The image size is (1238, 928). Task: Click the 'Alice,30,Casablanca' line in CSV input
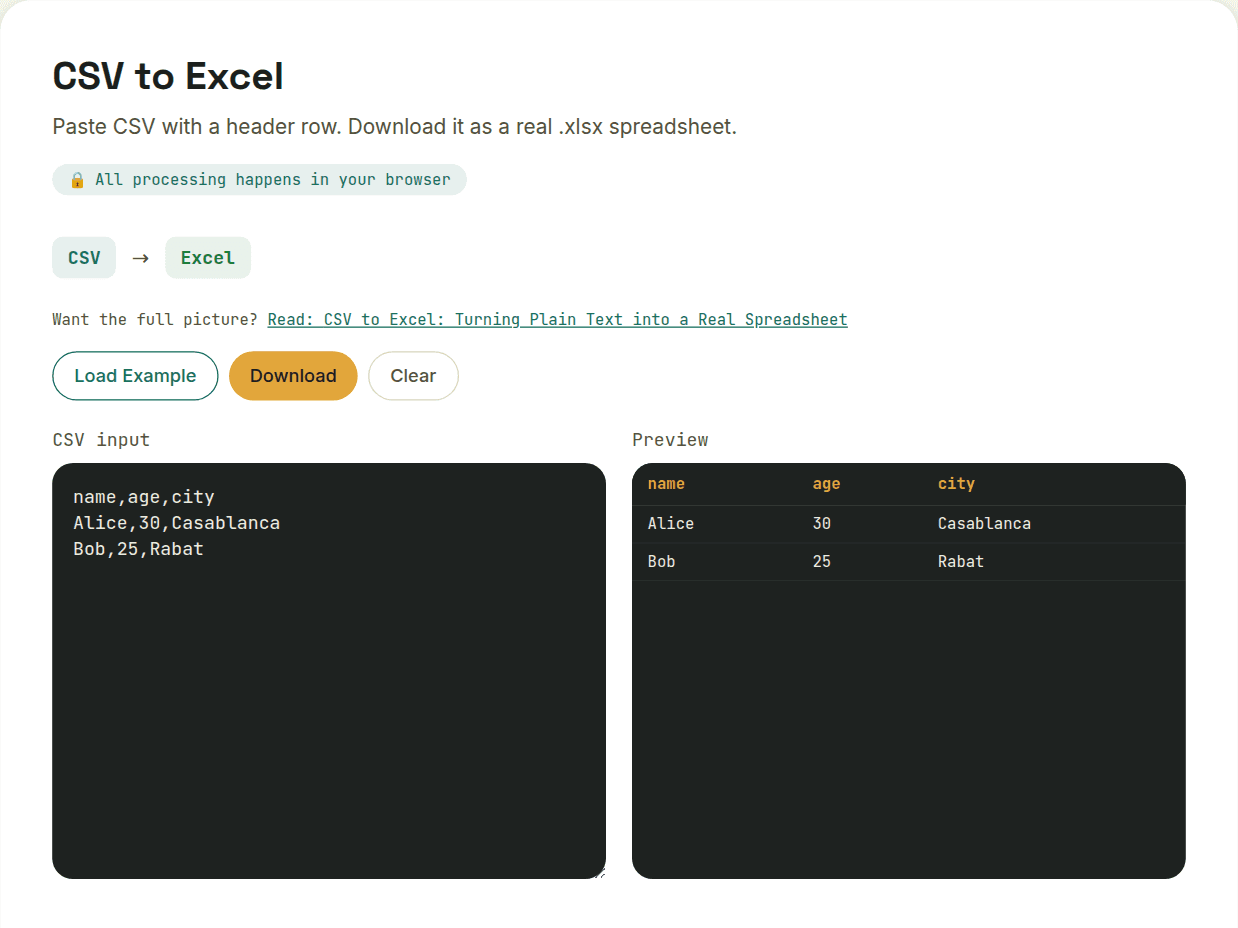[x=177, y=523]
